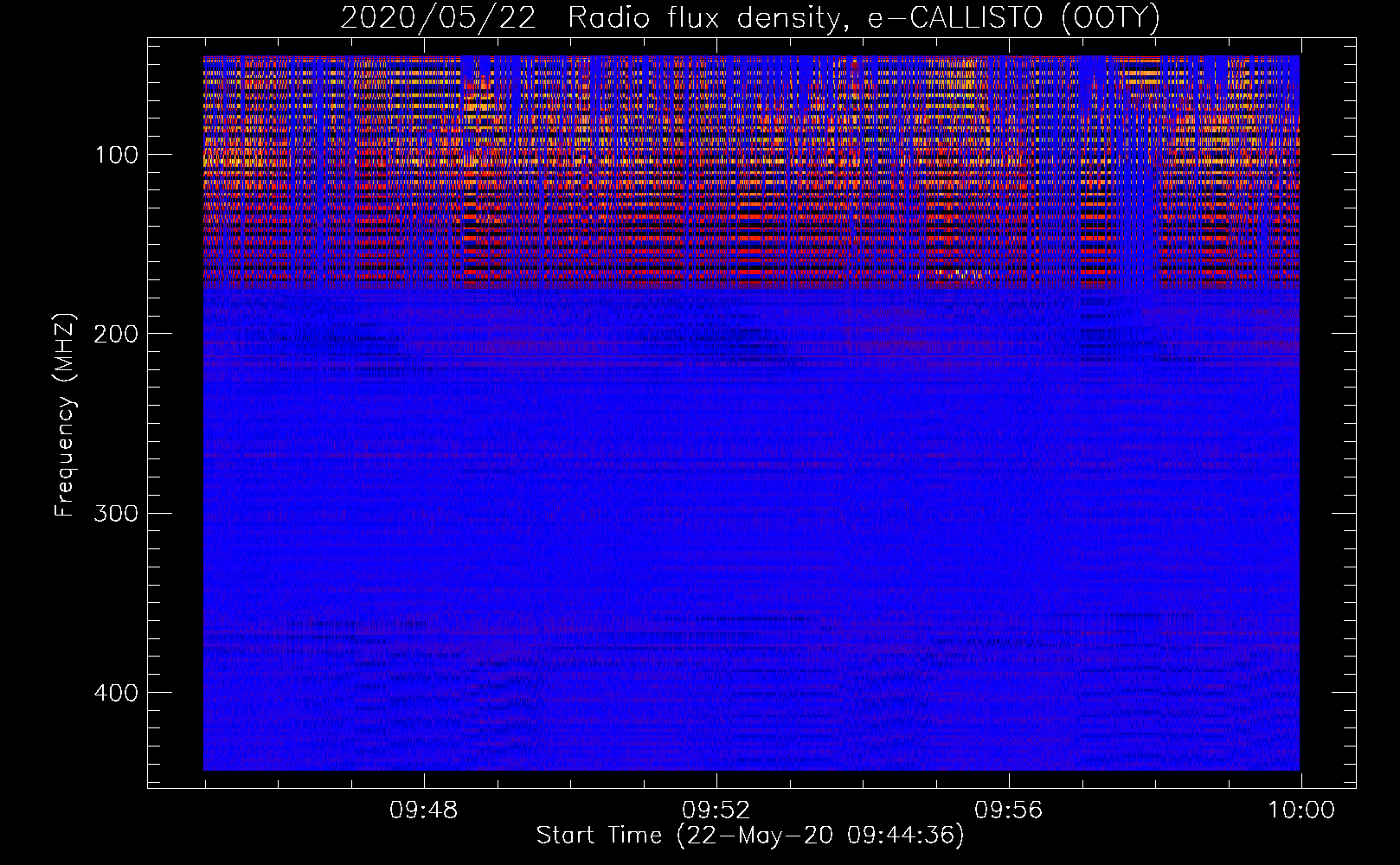Click the 09:56 time tick label
Image resolution: width=1400 pixels, height=865 pixels.
(x=1008, y=811)
